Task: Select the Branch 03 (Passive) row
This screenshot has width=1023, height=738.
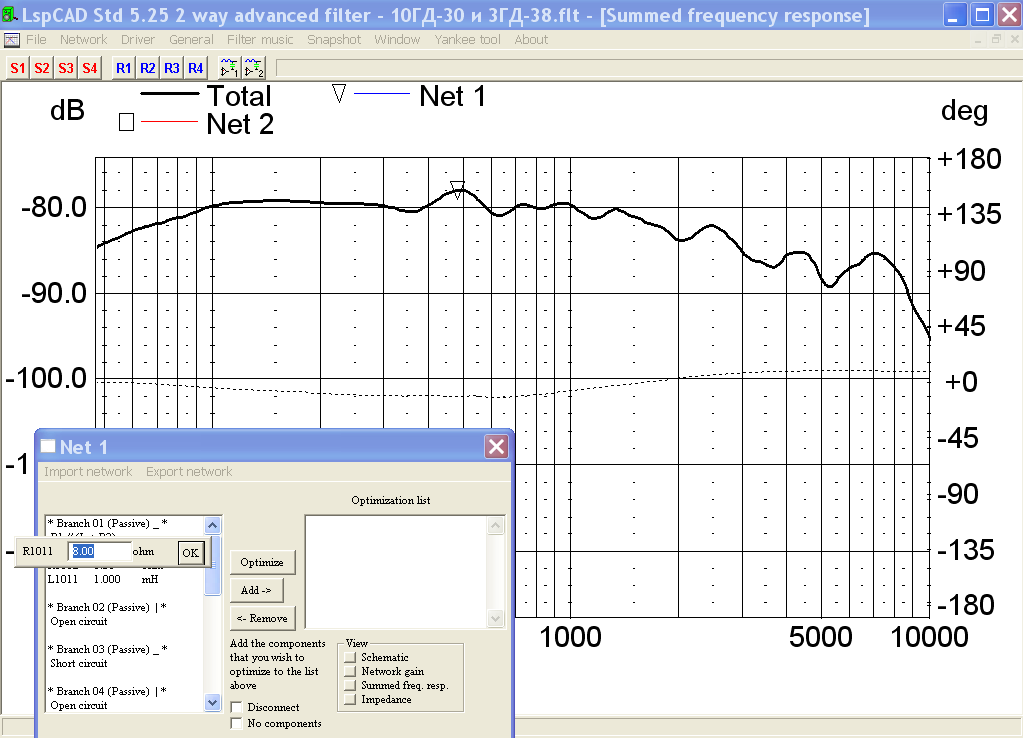Action: (x=108, y=649)
